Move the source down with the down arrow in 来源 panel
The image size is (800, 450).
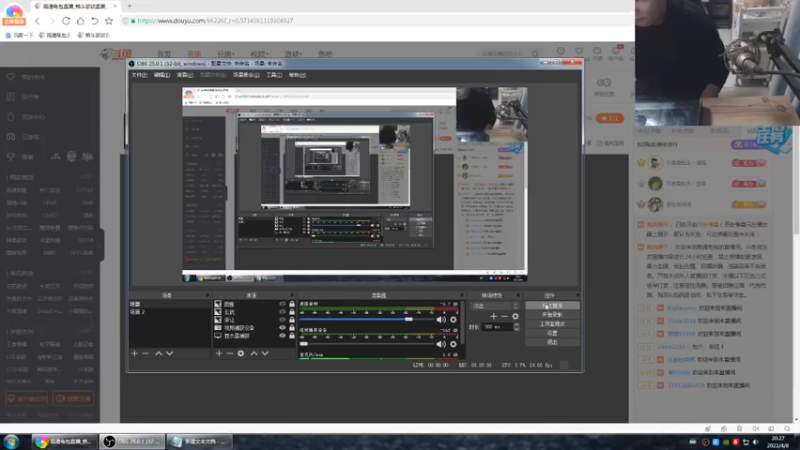[265, 353]
